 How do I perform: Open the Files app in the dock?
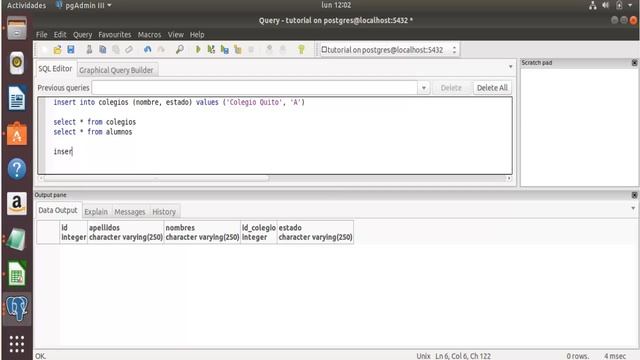pos(17,29)
